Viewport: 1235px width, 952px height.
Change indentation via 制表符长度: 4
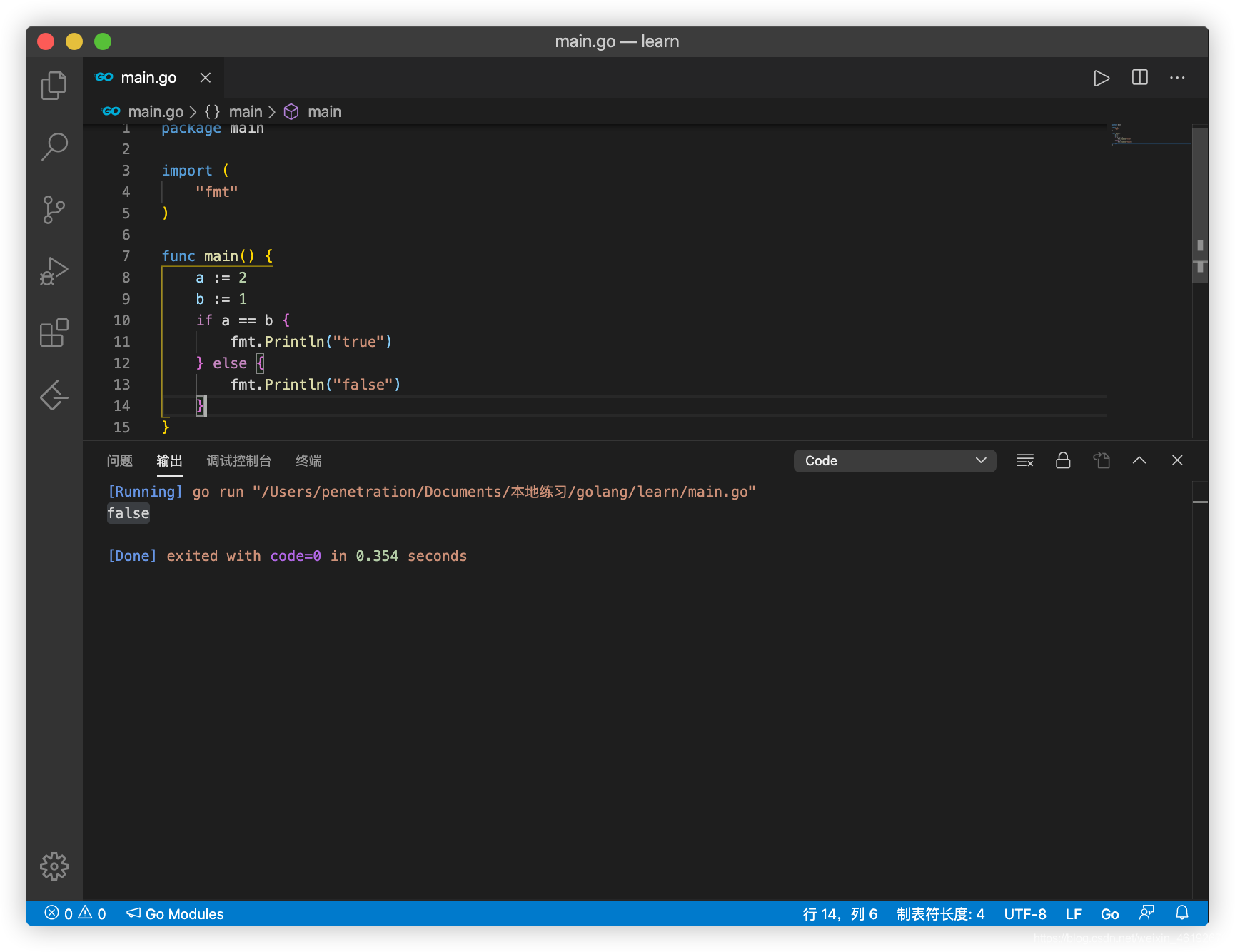click(940, 914)
